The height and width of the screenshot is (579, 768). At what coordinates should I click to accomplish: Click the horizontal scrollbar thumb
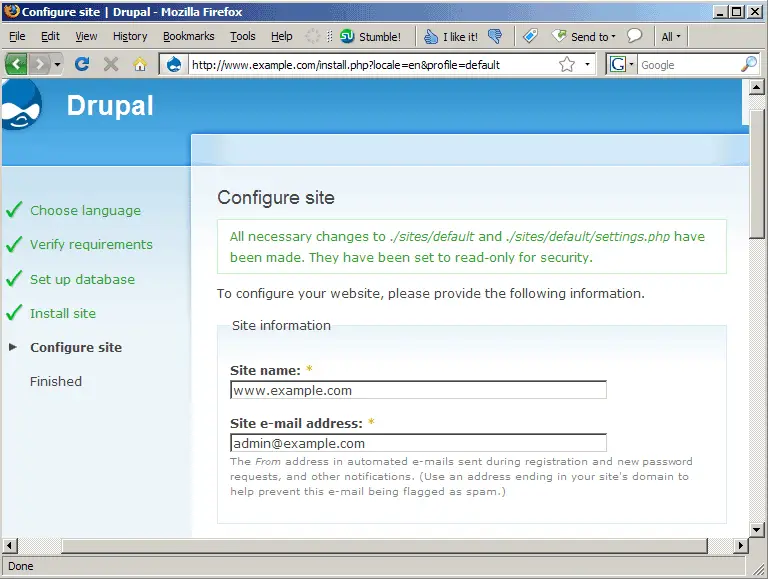point(384,545)
